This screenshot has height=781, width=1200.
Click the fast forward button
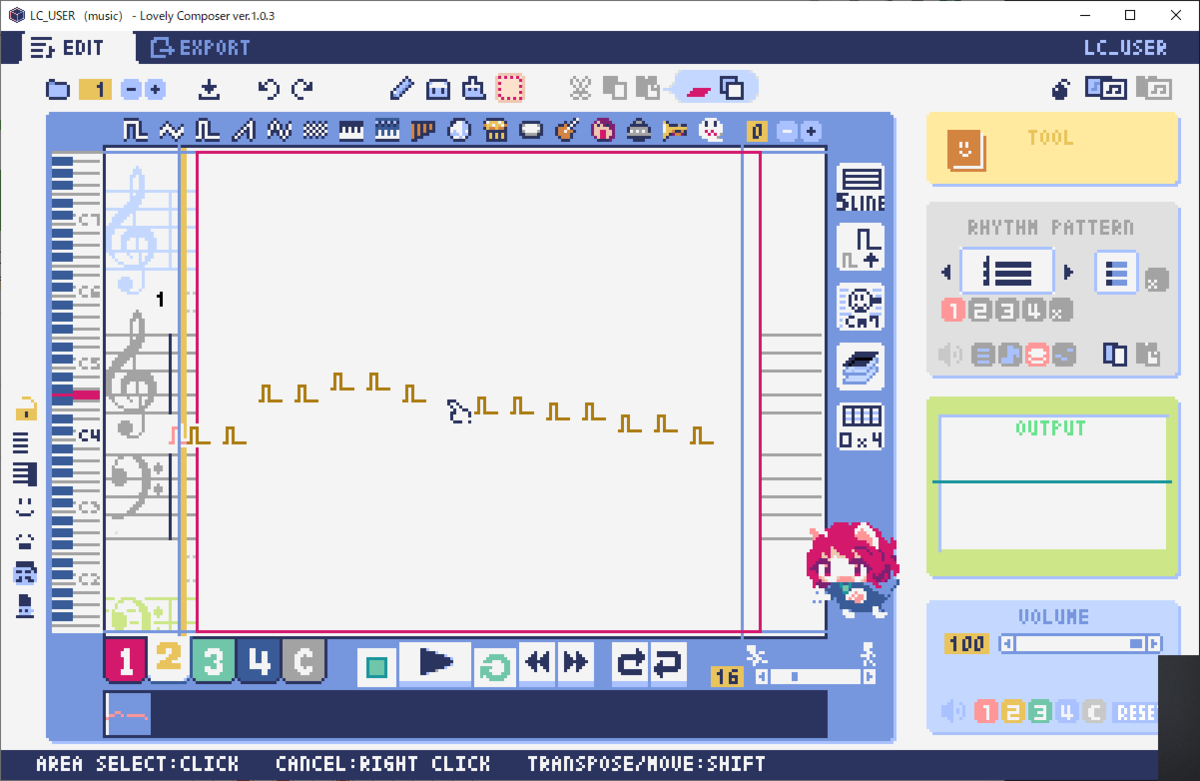576,663
